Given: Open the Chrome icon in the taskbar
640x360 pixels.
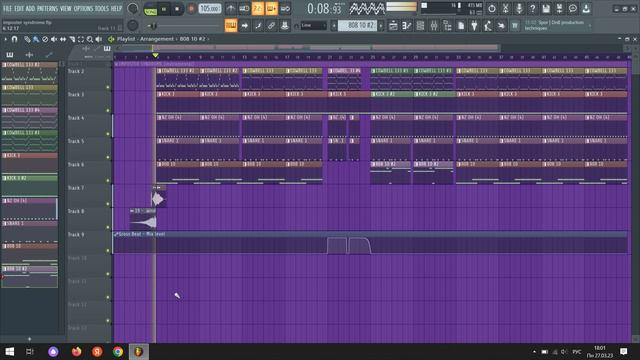Looking at the screenshot, I should pos(118,351).
